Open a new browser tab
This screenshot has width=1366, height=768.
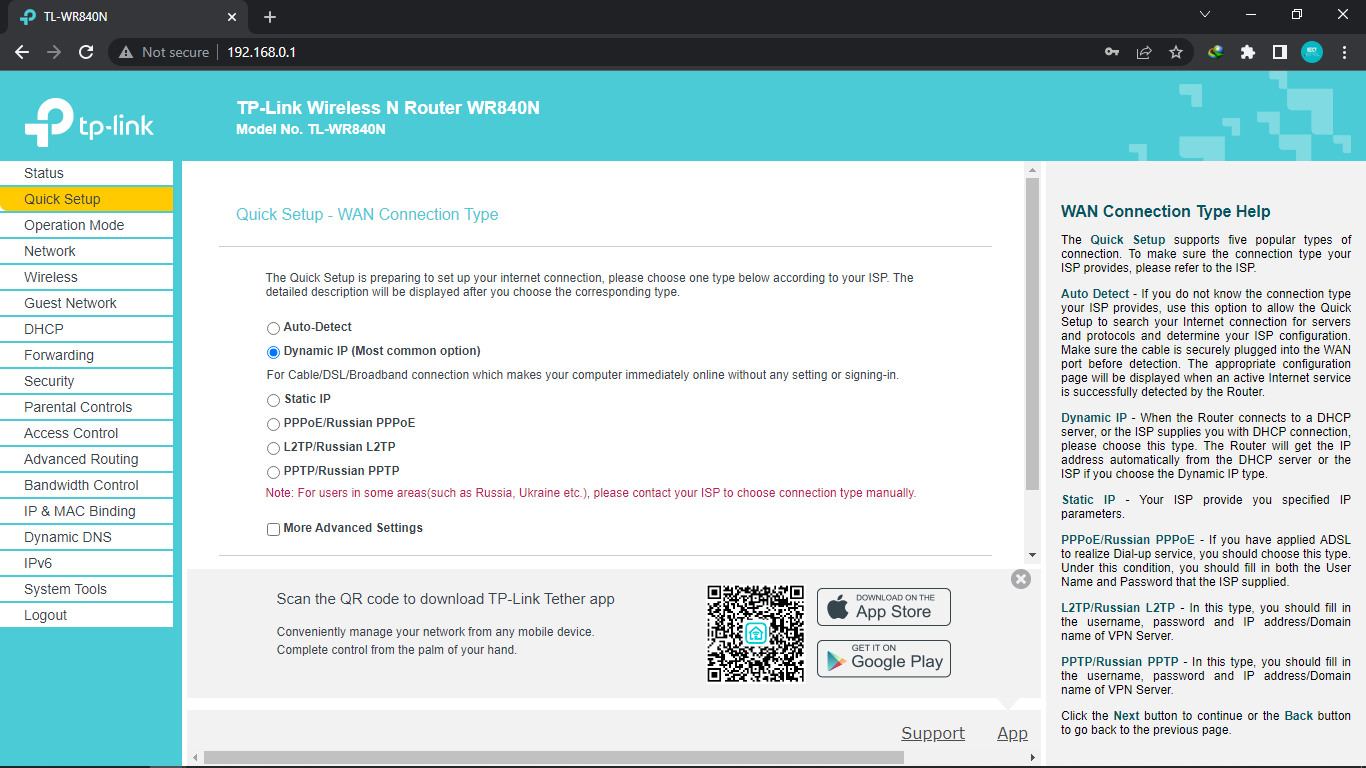[270, 17]
